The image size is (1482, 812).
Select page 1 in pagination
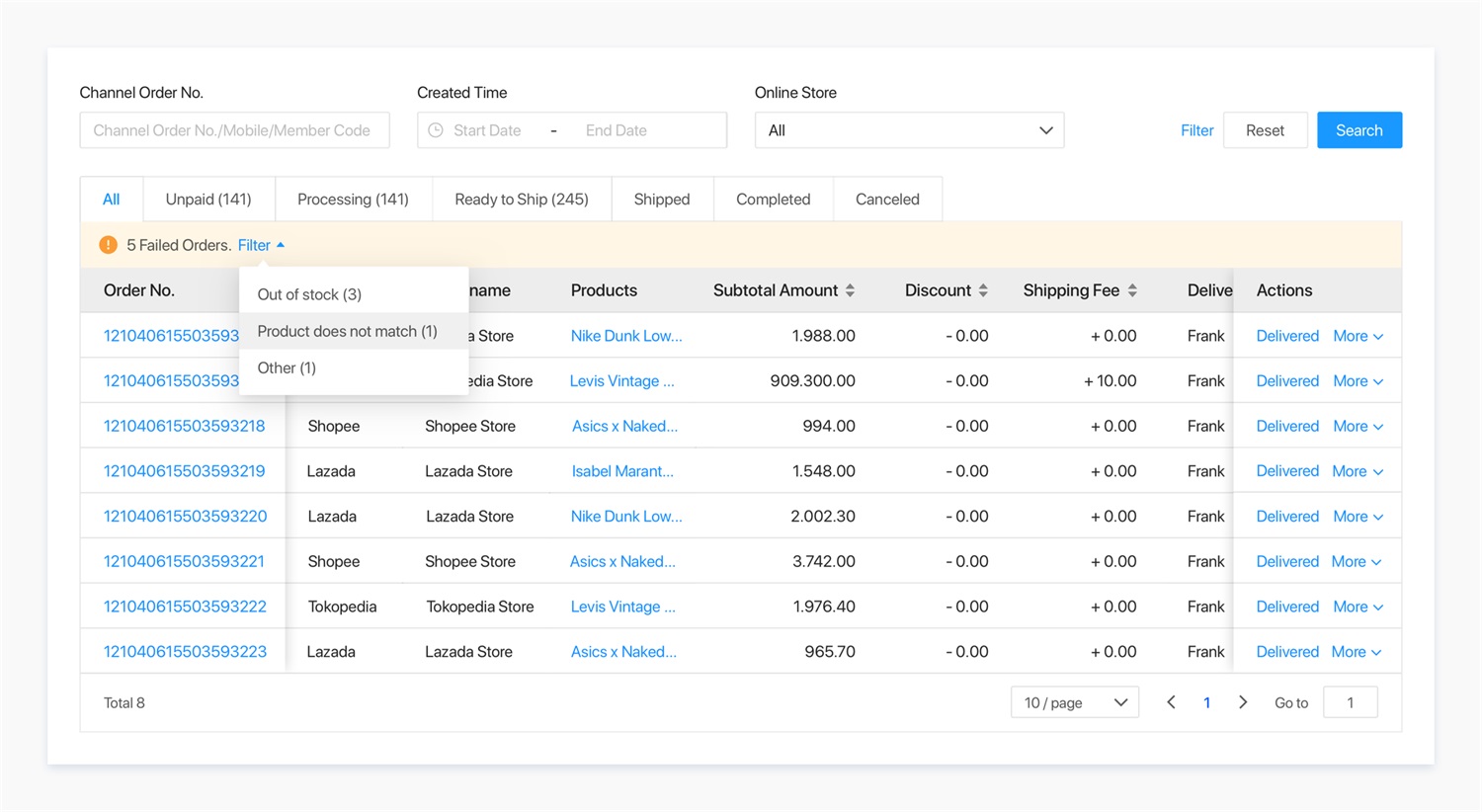click(x=1206, y=702)
